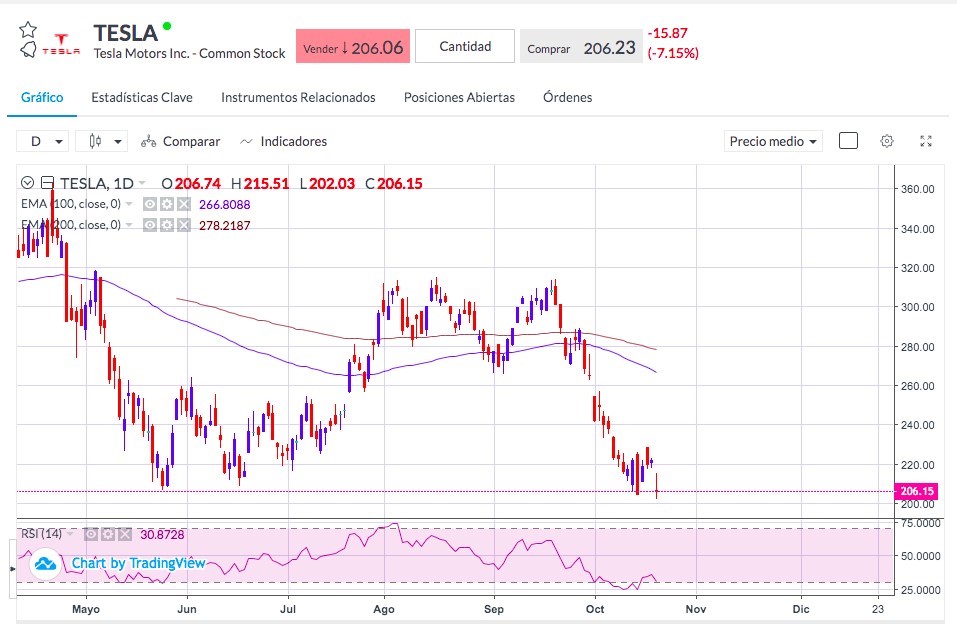
Task: Open the Chart by TradingView link
Action: click(139, 563)
